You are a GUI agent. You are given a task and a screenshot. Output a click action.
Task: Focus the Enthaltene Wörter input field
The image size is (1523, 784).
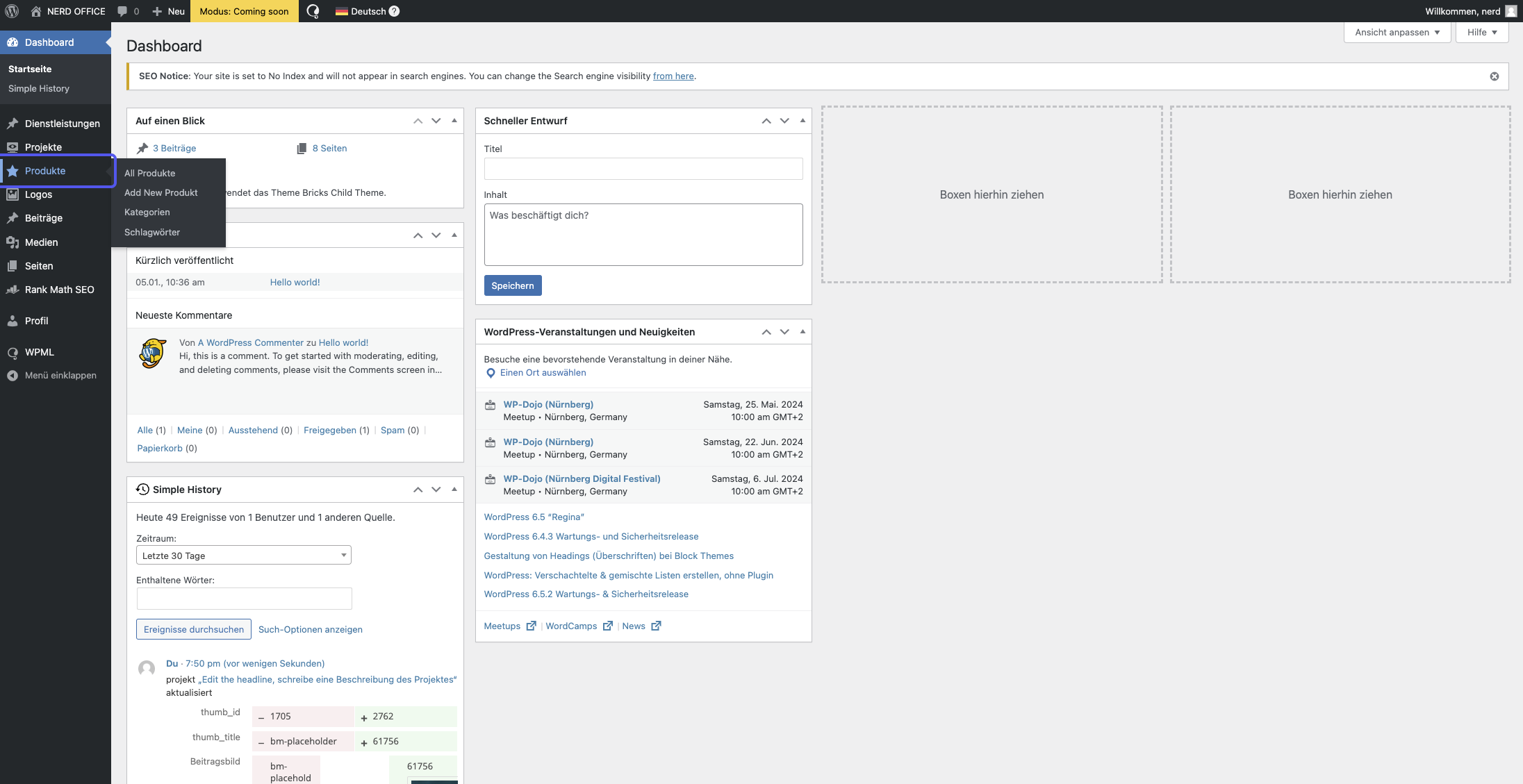click(245, 599)
